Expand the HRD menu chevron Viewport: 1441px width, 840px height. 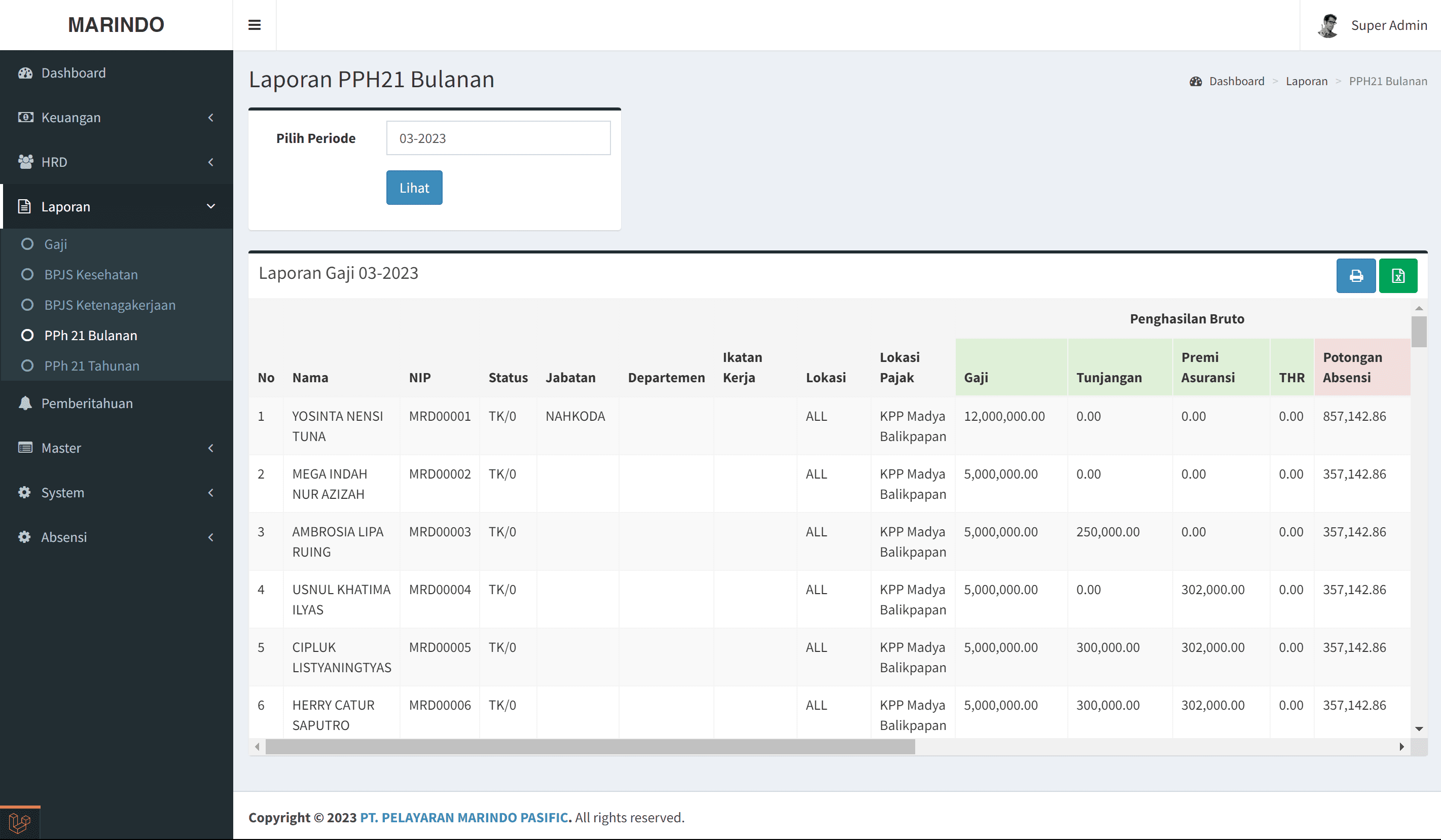[x=211, y=162]
